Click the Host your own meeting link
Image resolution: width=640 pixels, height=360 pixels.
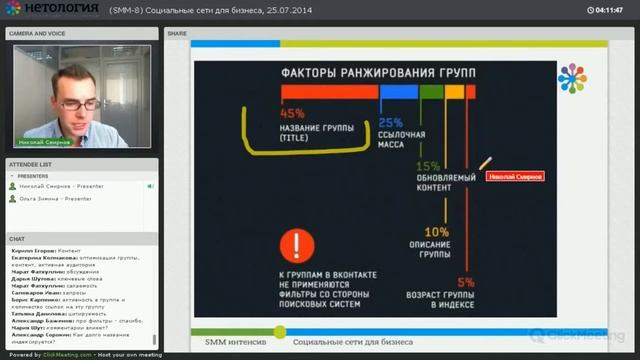[130, 355]
